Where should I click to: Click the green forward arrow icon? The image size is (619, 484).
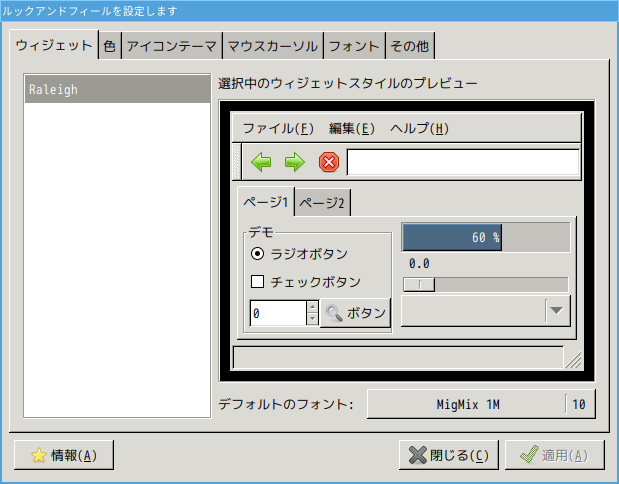point(295,162)
